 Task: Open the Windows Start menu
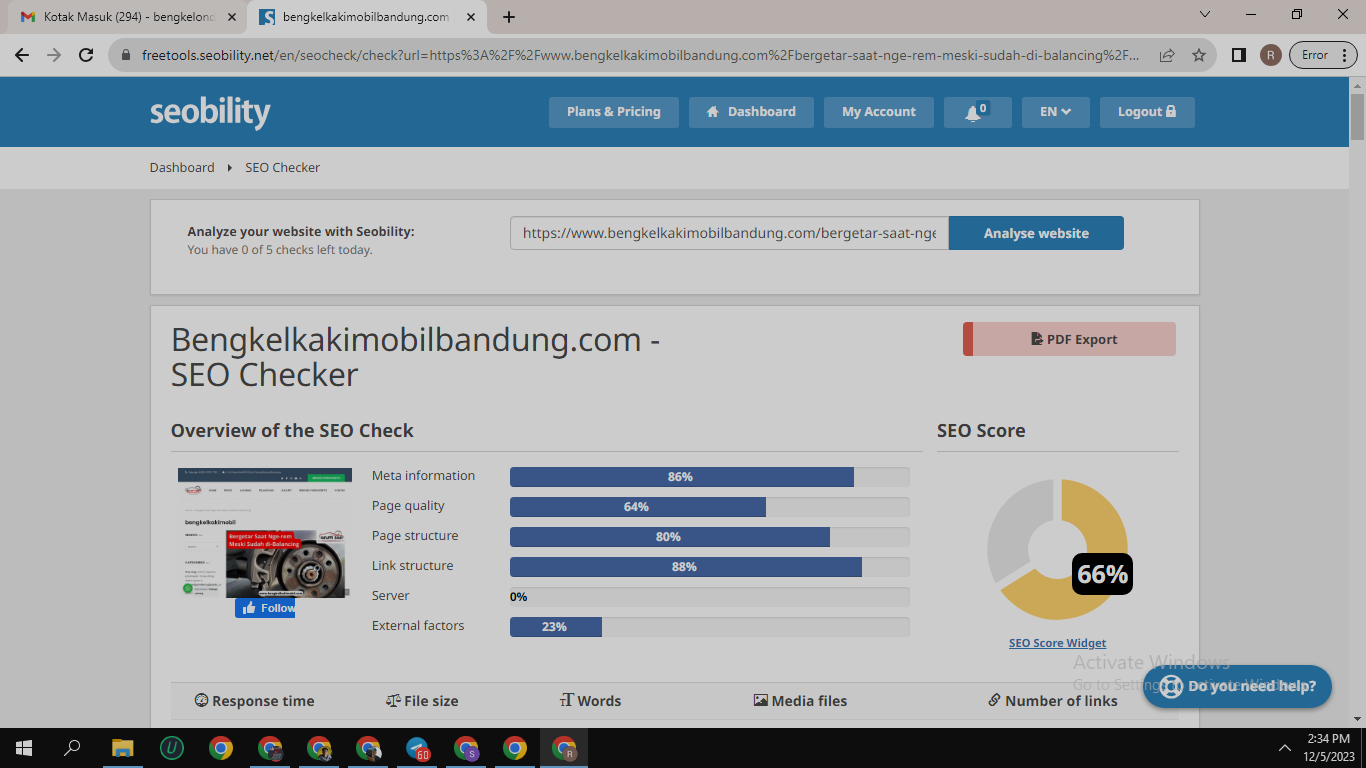tap(23, 748)
